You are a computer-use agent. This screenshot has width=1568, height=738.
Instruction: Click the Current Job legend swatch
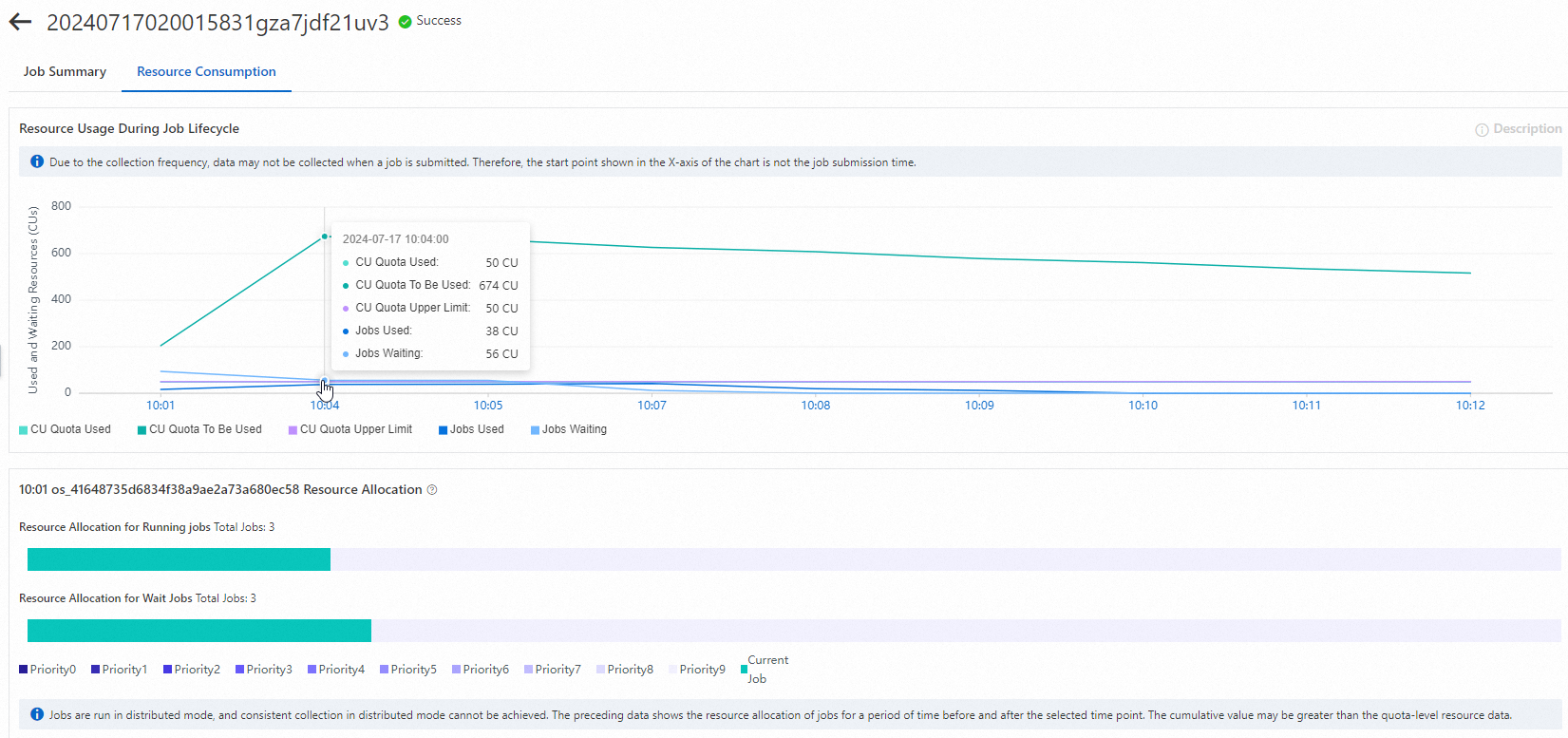(745, 669)
